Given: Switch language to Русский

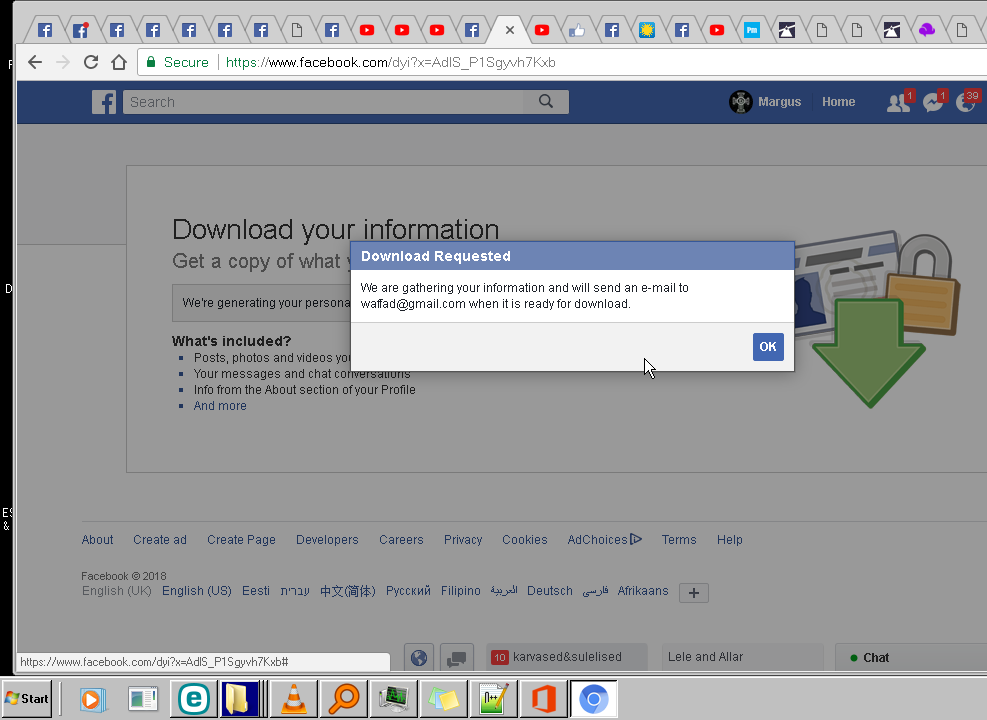Looking at the screenshot, I should click(x=408, y=591).
